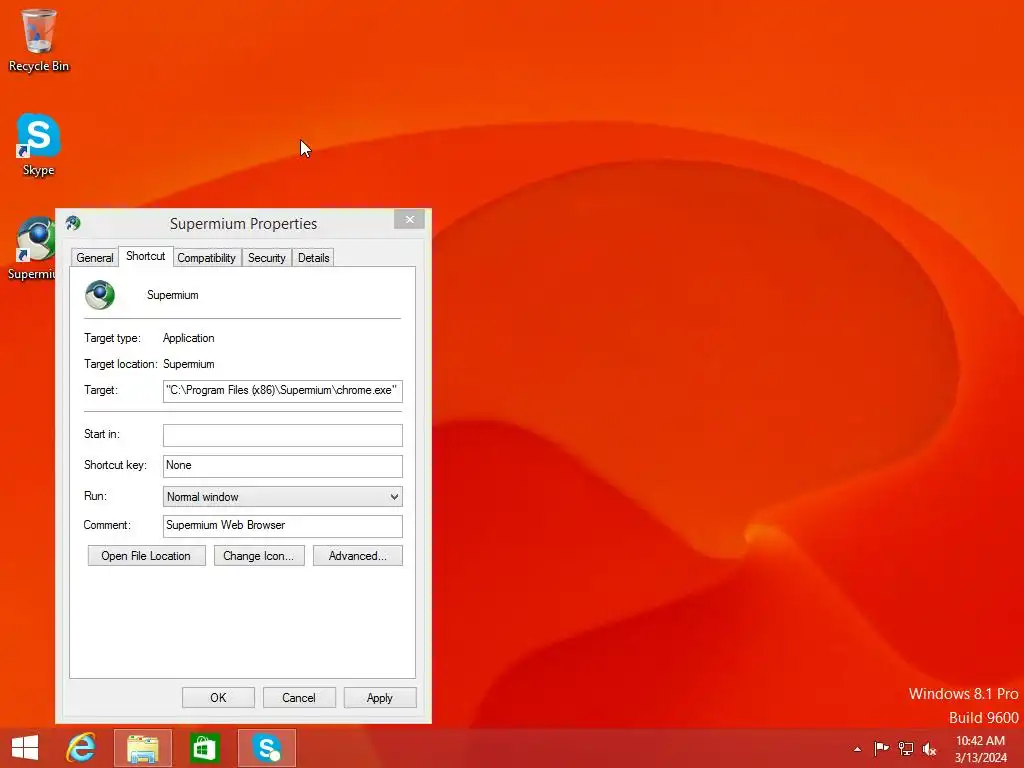Open Windows Store from taskbar

tap(204, 748)
